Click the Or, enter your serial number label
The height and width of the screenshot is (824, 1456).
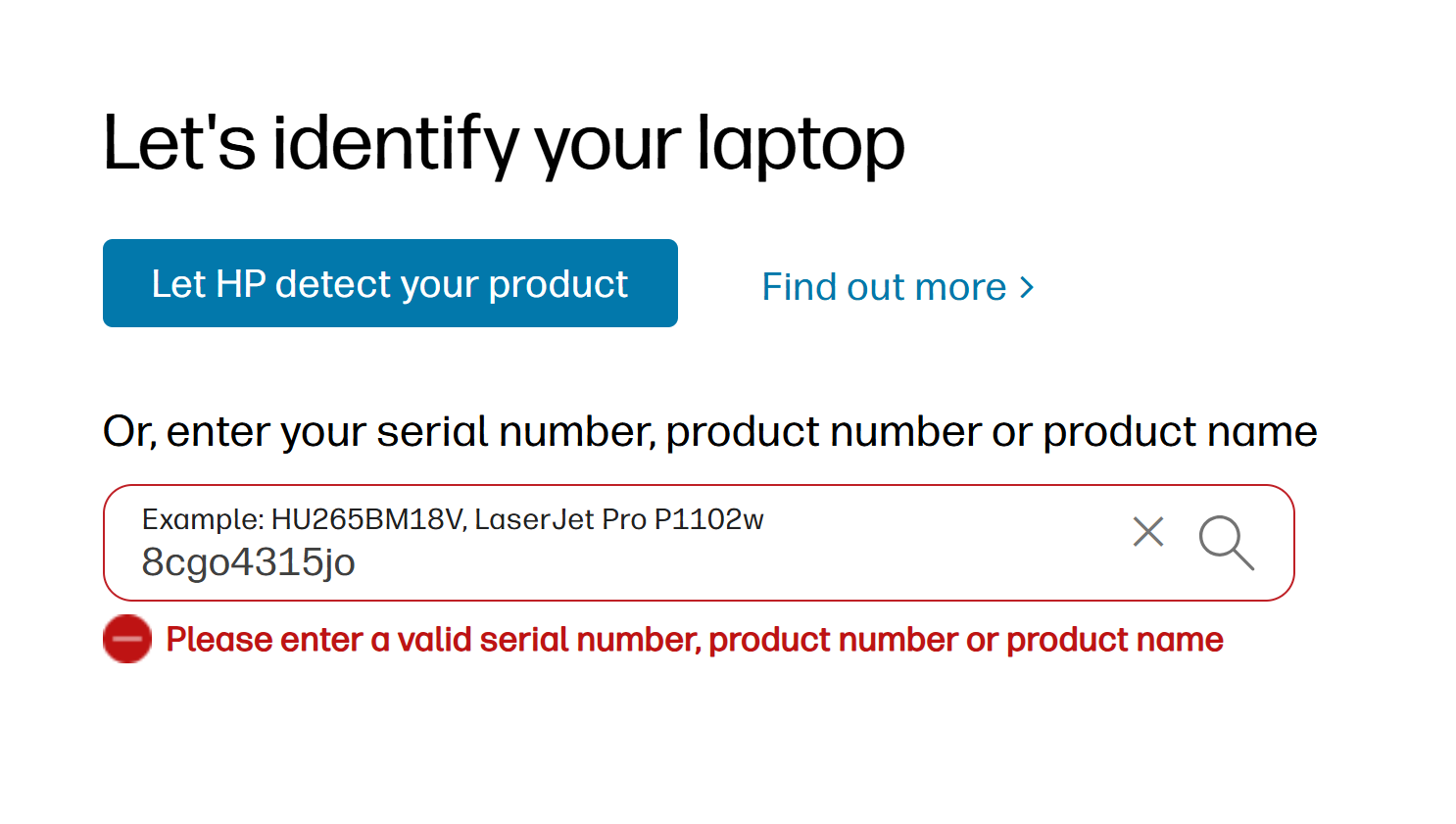[x=709, y=431]
